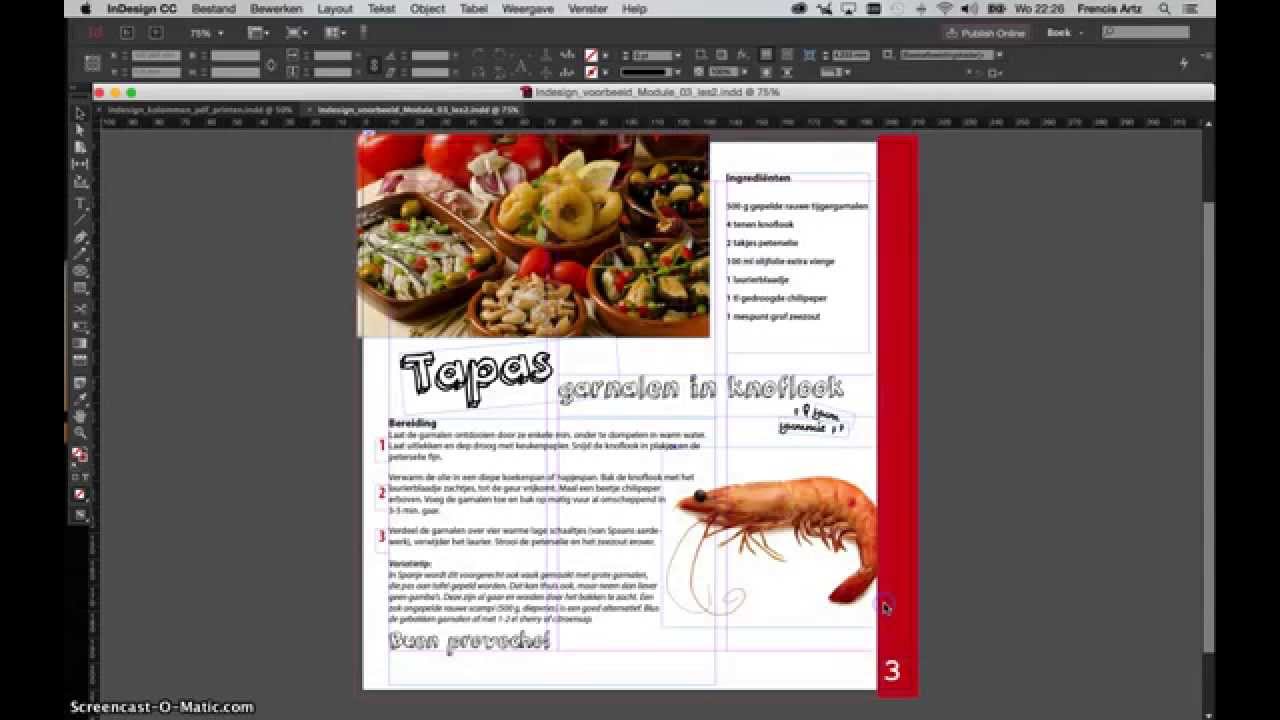
Task: Open the Venster menu
Action: [587, 8]
